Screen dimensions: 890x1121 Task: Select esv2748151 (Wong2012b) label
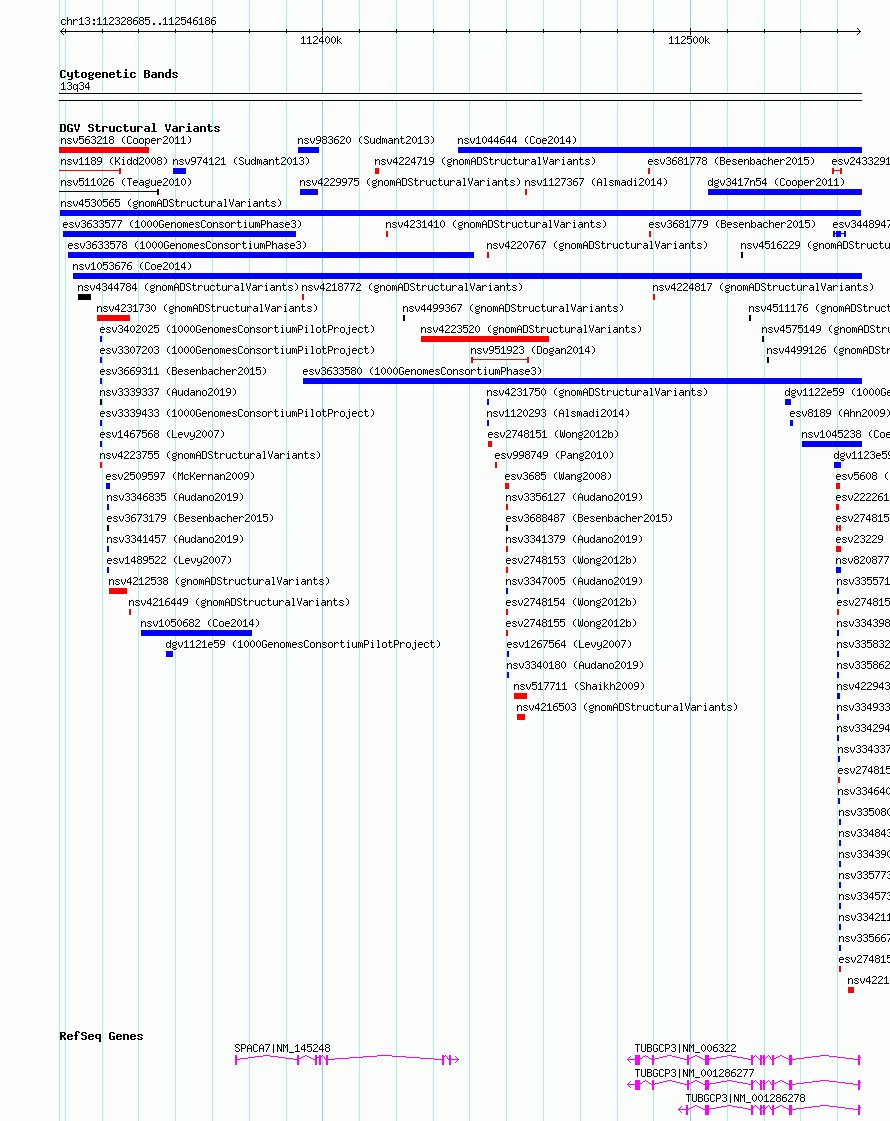553,434
